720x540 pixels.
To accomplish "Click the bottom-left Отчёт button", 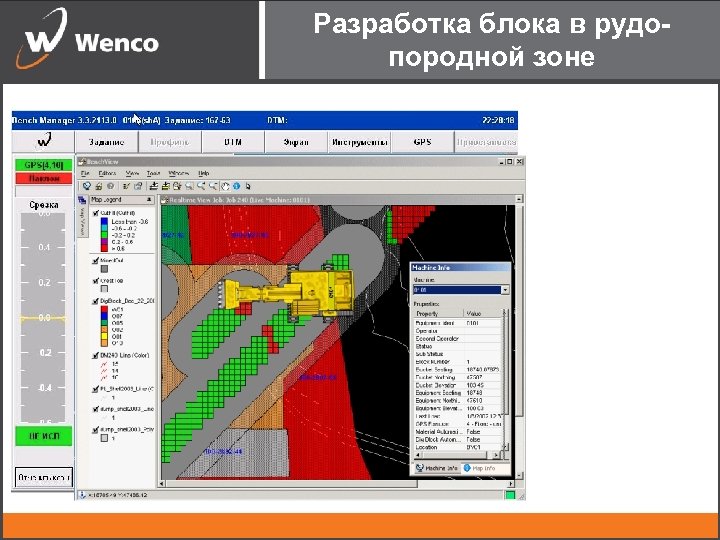I will click(x=44, y=478).
